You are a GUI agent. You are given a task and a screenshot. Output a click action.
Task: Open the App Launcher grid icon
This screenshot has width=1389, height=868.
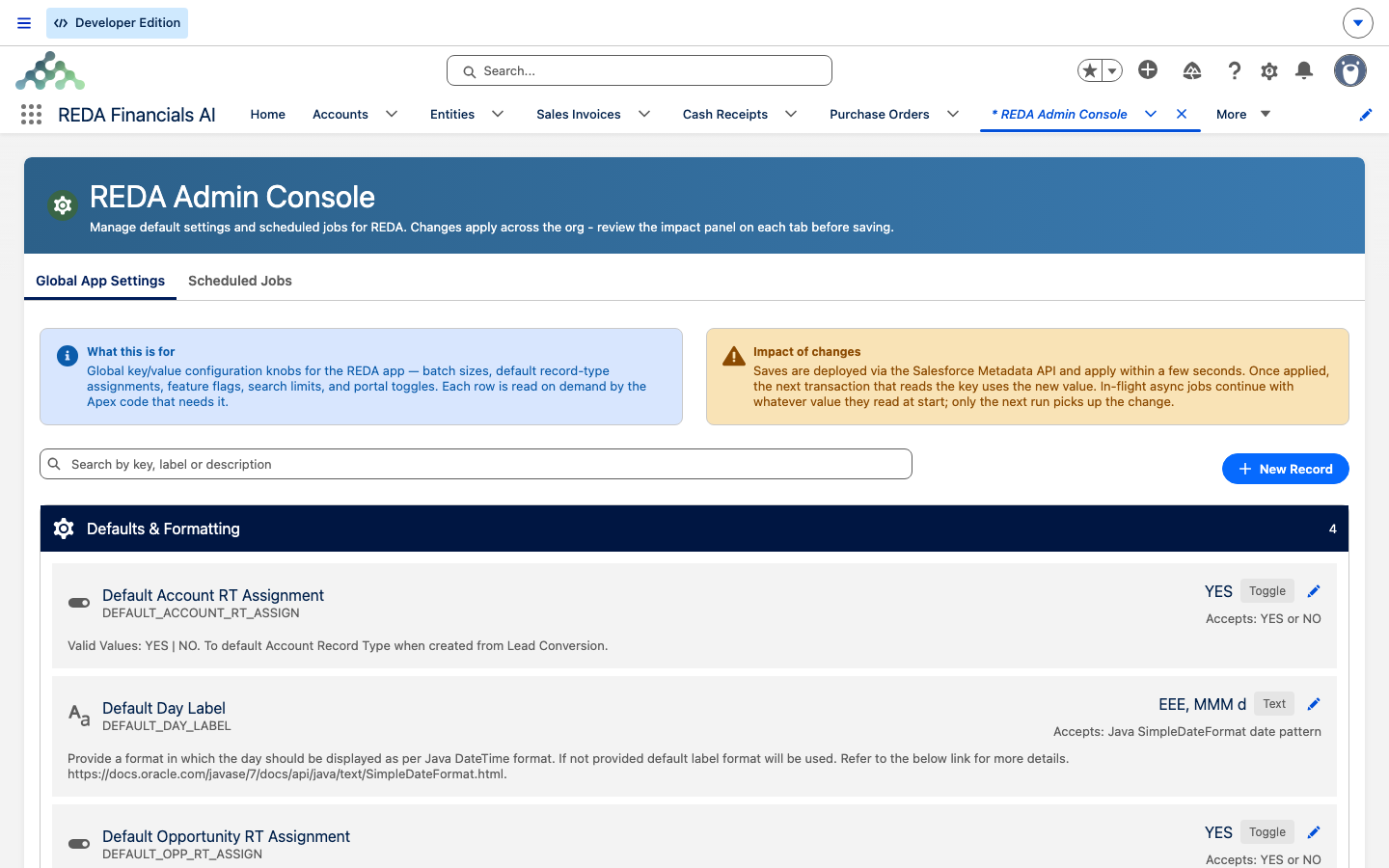pos(31,115)
